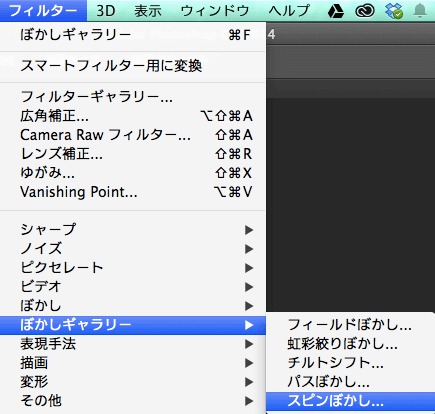This screenshot has height=414, width=435.
Task: Open the notification bell icon
Action: point(420,11)
